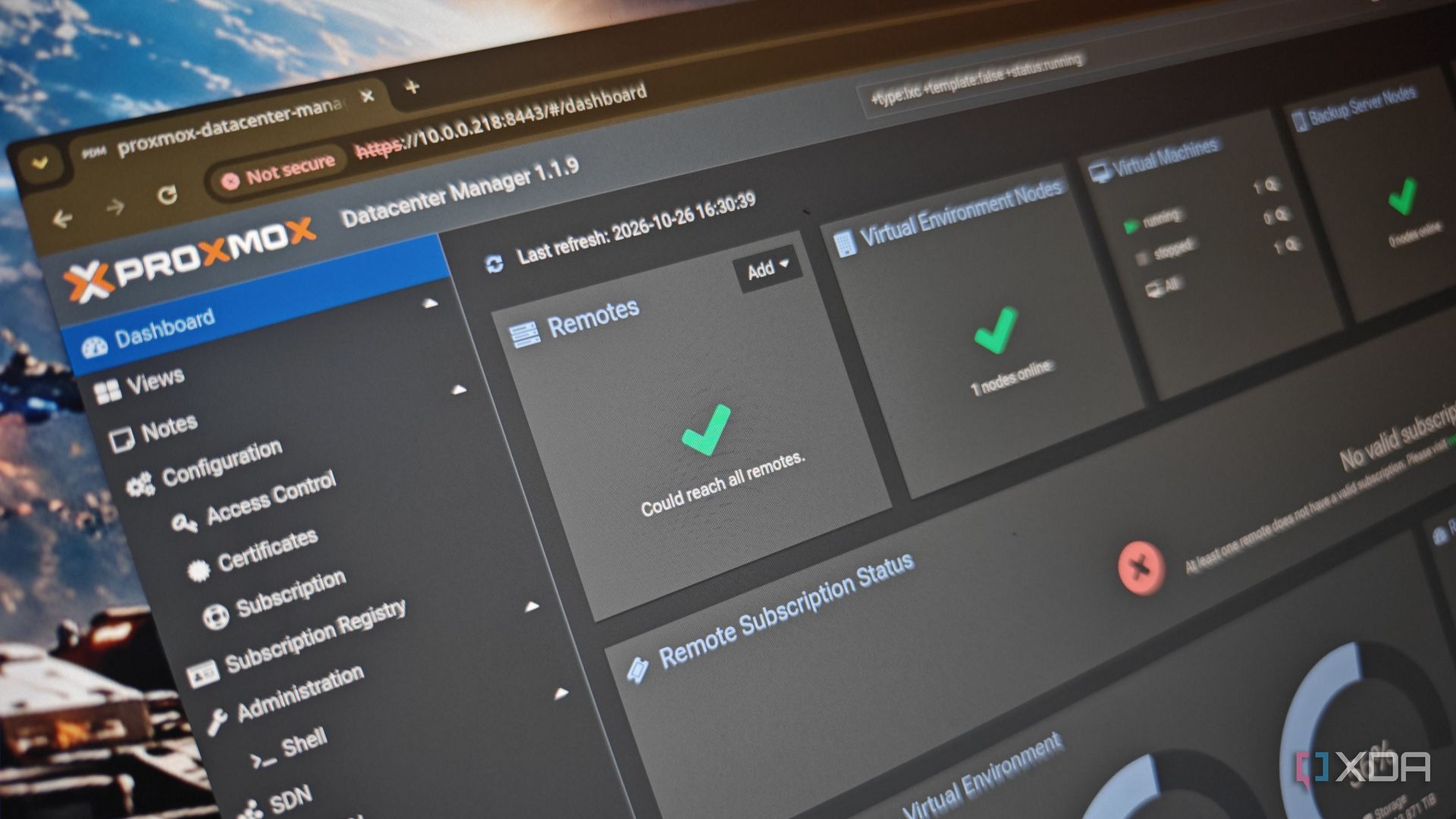Search stopped virtual machines magnifier
Viewport: 1456px width, 819px height.
coord(1282,216)
